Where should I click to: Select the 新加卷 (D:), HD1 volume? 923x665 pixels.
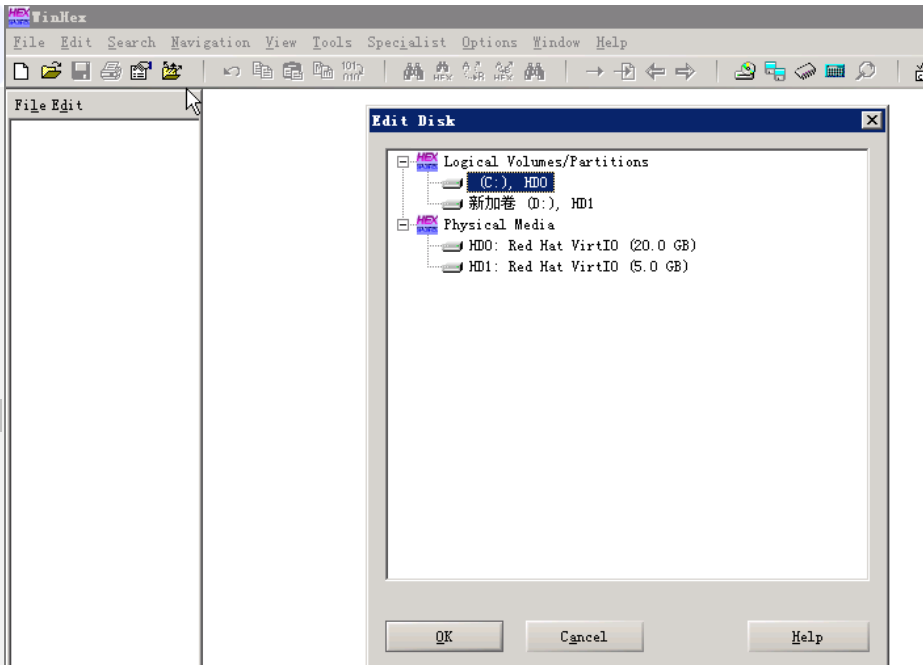coord(531,204)
